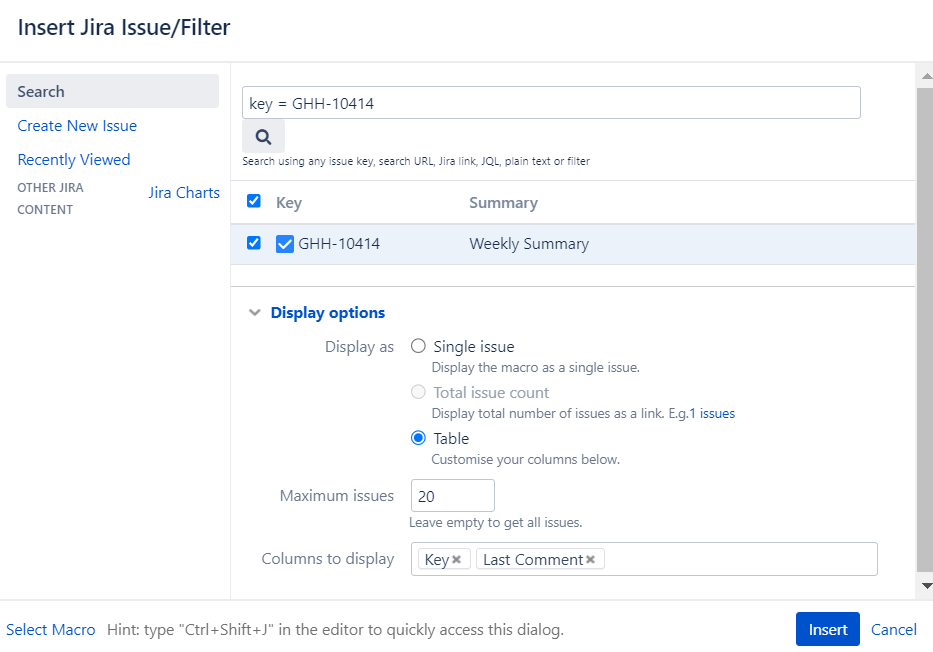
Task: Click the Cancel link
Action: (x=894, y=629)
